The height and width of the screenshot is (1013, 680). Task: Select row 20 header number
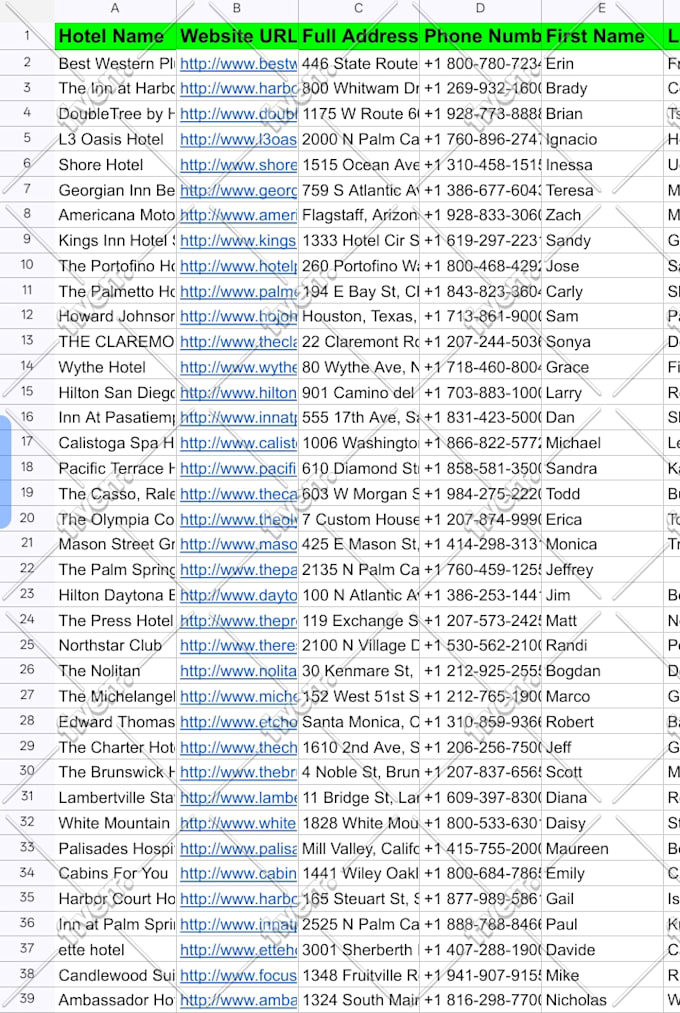click(x=27, y=519)
